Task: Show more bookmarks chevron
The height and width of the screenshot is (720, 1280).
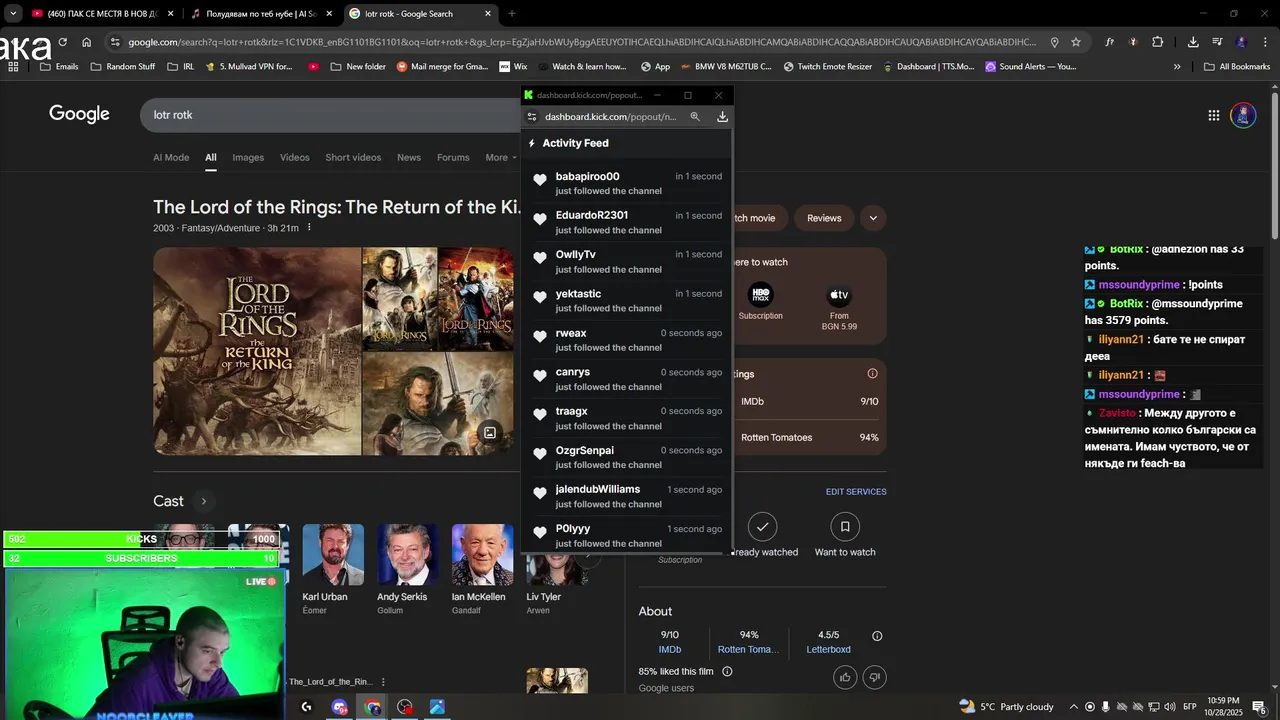Action: (1177, 67)
